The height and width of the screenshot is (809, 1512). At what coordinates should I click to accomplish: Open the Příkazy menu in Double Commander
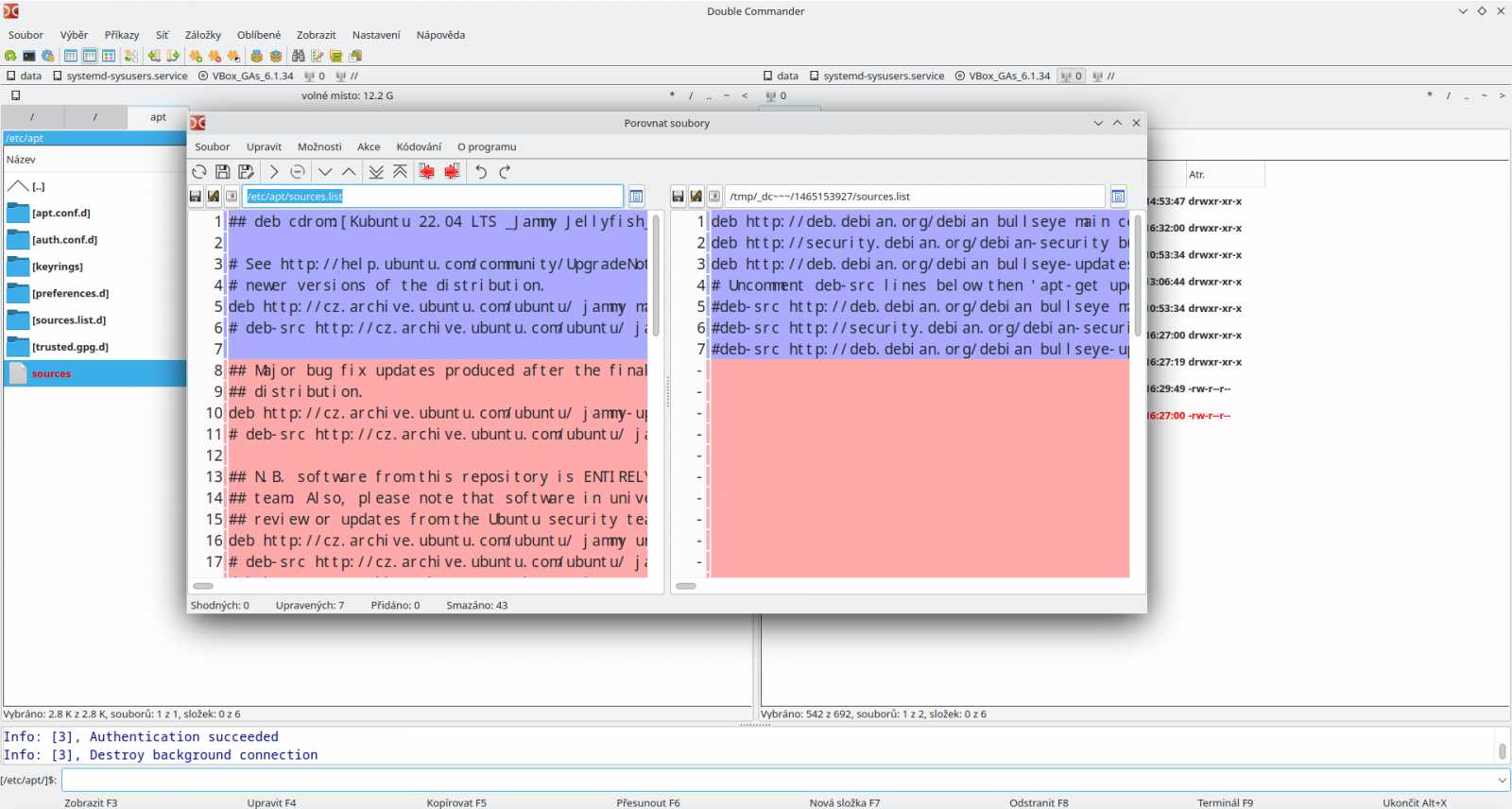click(x=122, y=35)
